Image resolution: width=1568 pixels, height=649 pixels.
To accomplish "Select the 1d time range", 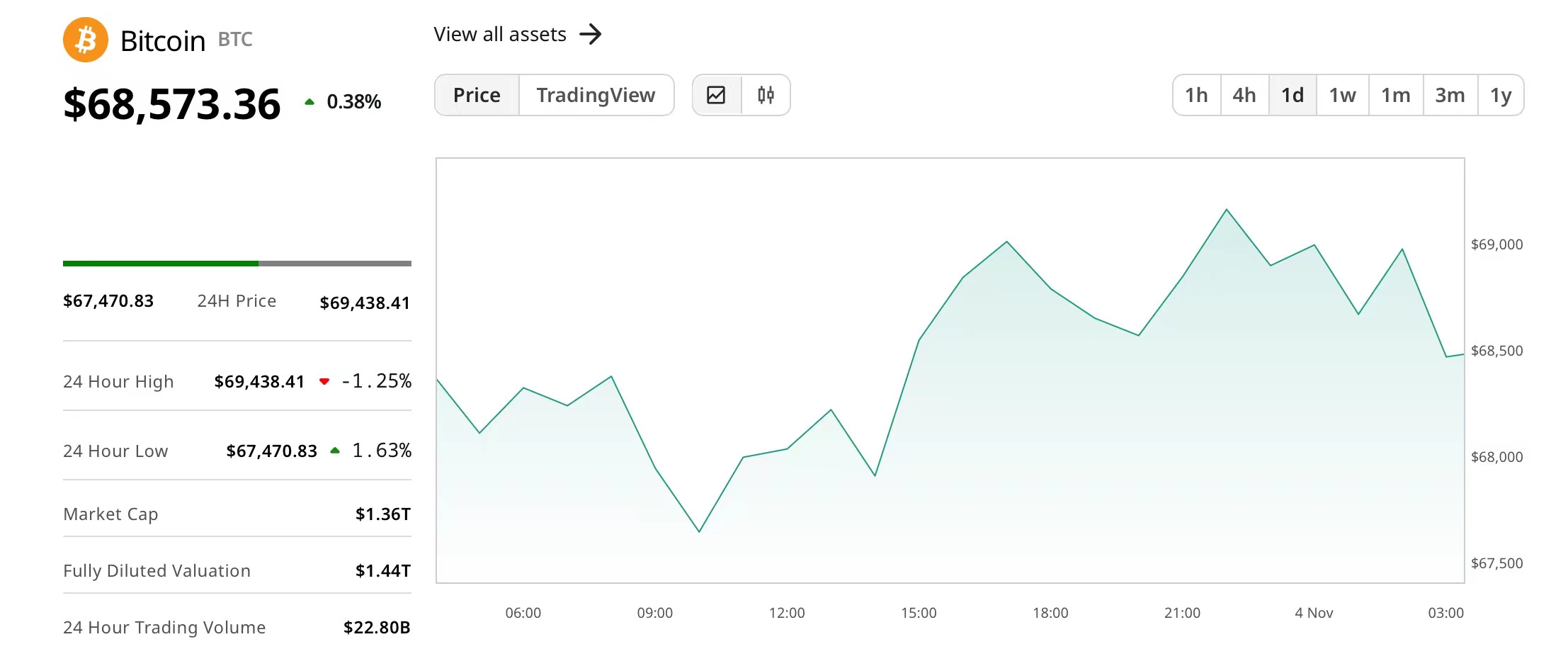I will click(x=1293, y=95).
